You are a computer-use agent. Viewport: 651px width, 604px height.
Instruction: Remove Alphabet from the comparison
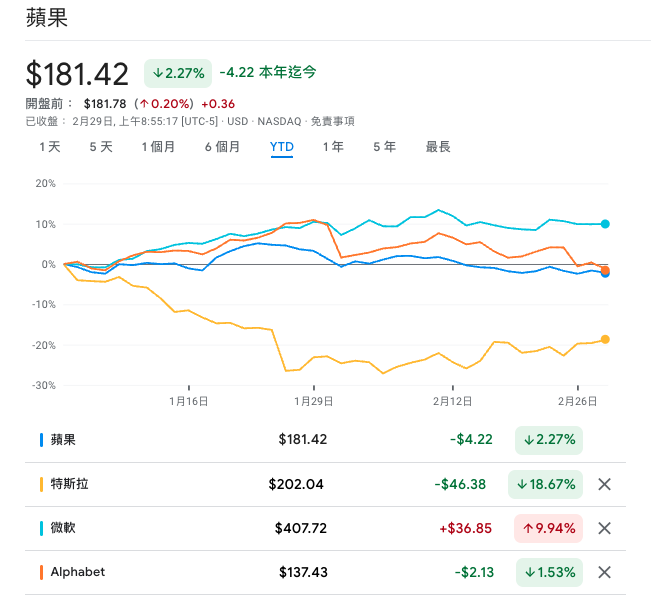tap(604, 572)
